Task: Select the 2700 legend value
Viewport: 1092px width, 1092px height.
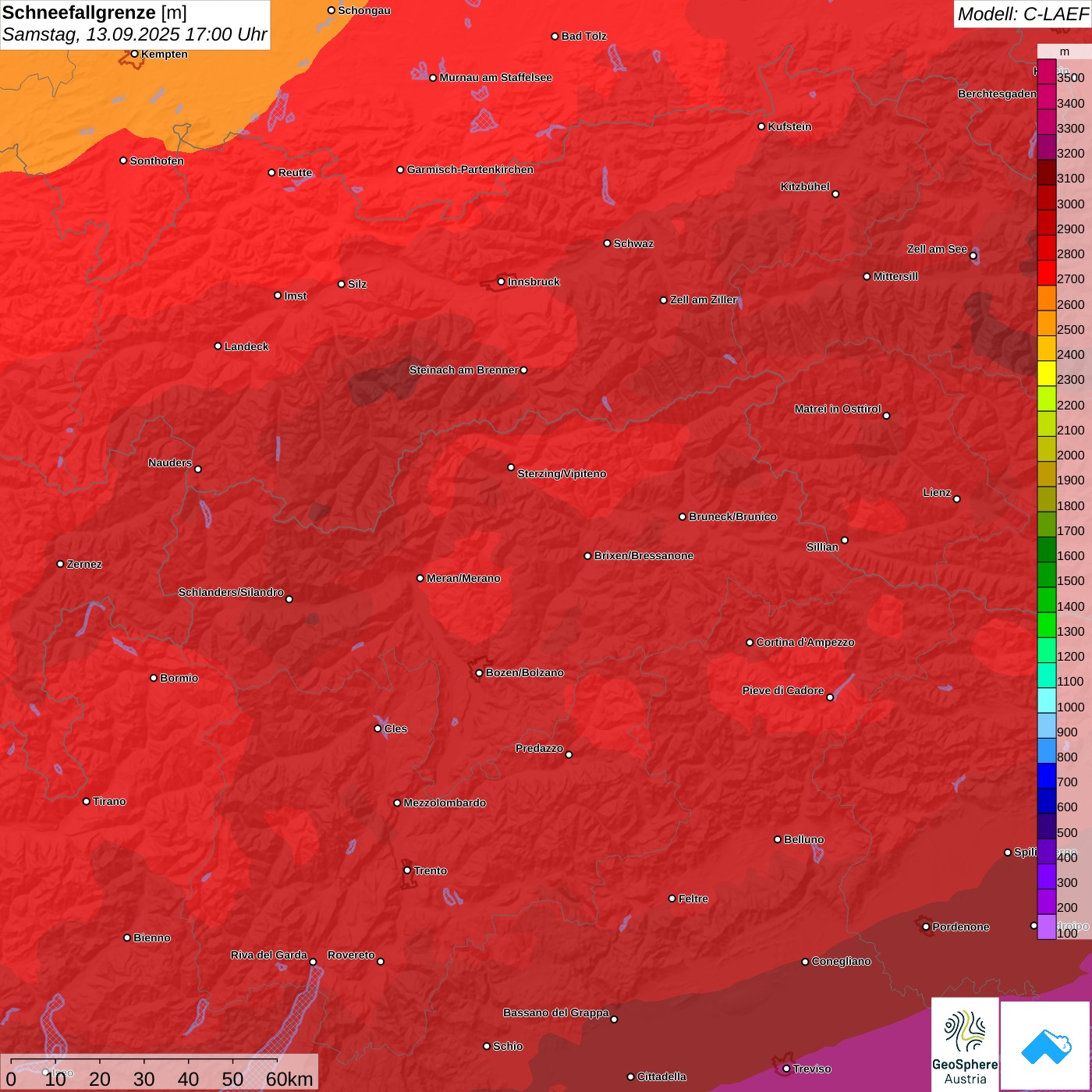Action: pyautogui.click(x=1070, y=279)
